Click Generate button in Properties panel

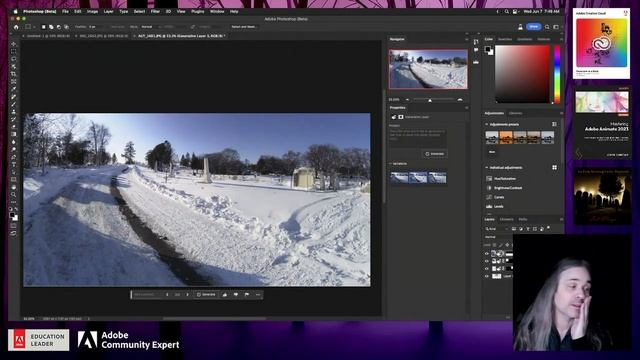click(434, 154)
